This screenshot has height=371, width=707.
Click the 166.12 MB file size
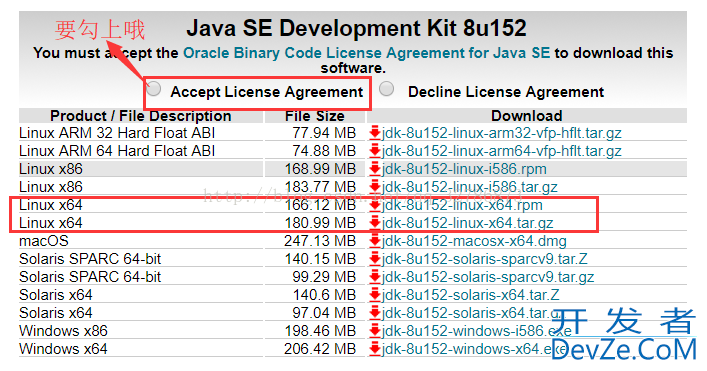320,205
